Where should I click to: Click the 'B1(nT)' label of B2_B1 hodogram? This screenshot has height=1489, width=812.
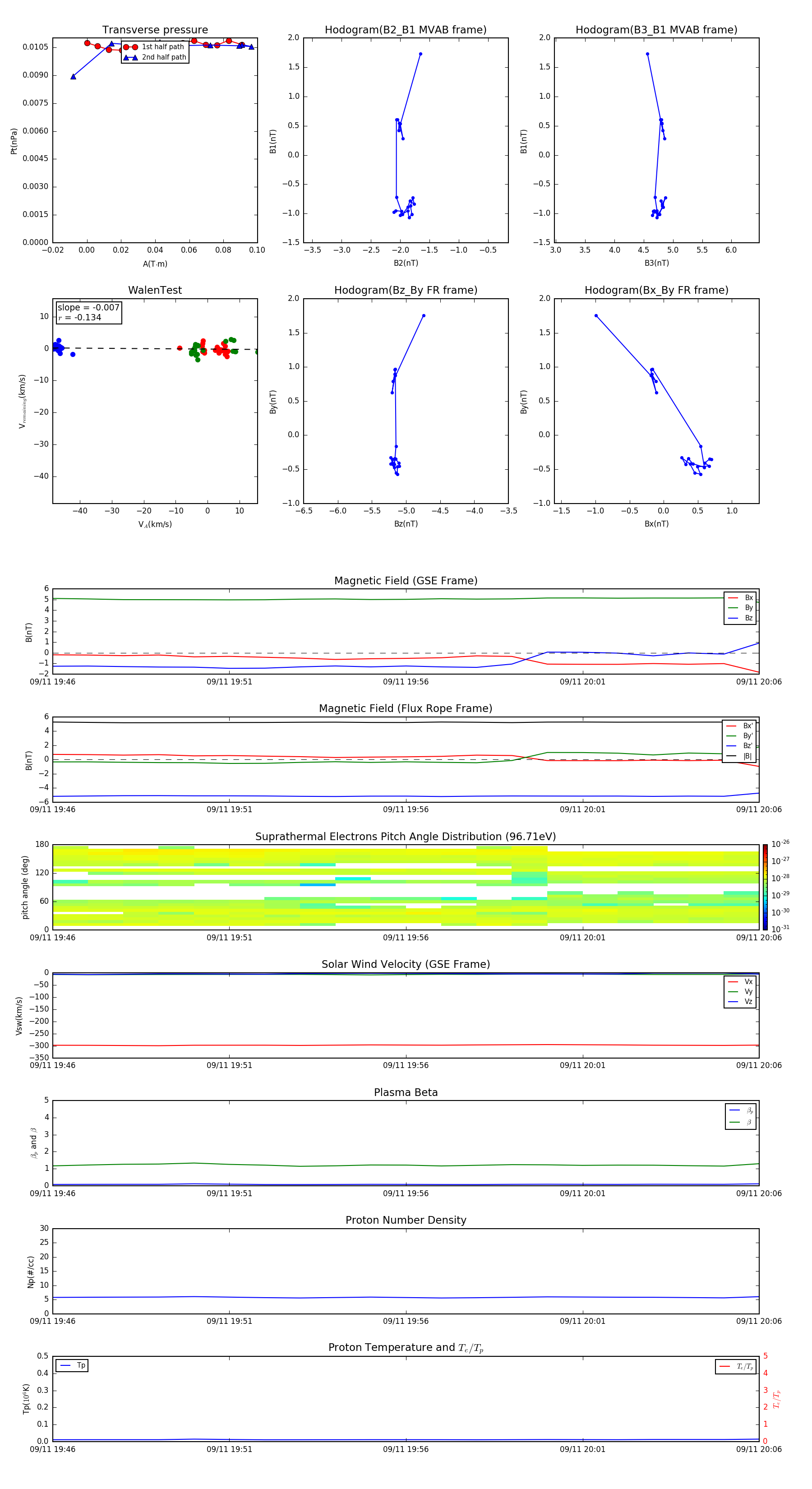(273, 140)
